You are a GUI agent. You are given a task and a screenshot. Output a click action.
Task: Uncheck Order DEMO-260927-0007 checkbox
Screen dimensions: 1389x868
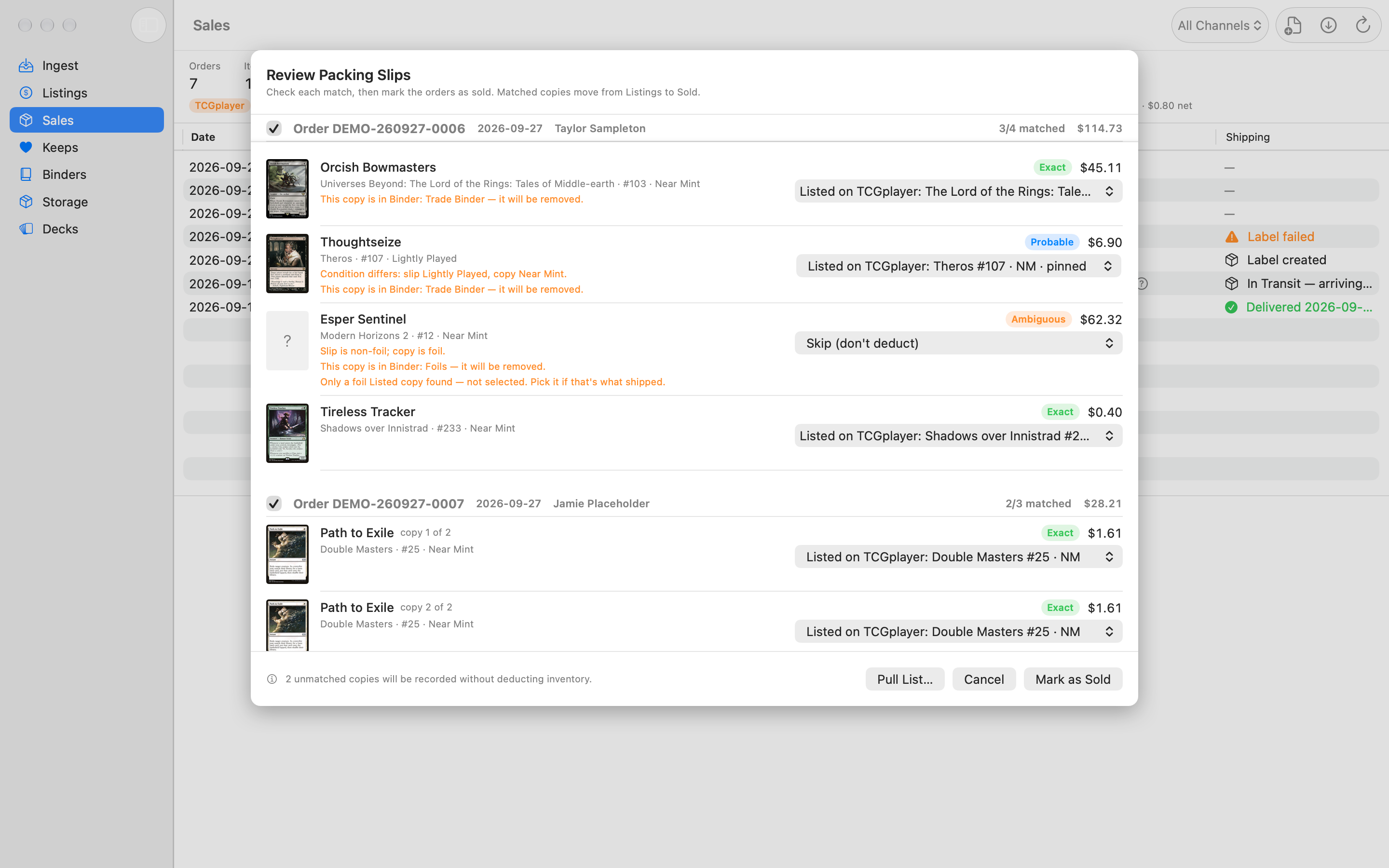(x=274, y=503)
